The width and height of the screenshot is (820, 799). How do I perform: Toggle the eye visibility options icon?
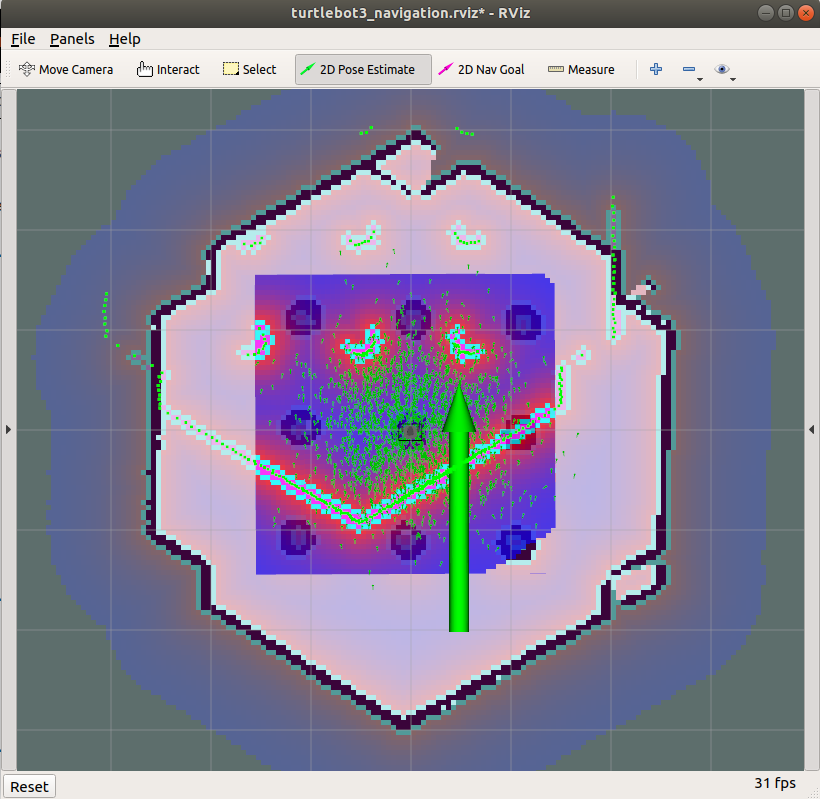tap(722, 69)
